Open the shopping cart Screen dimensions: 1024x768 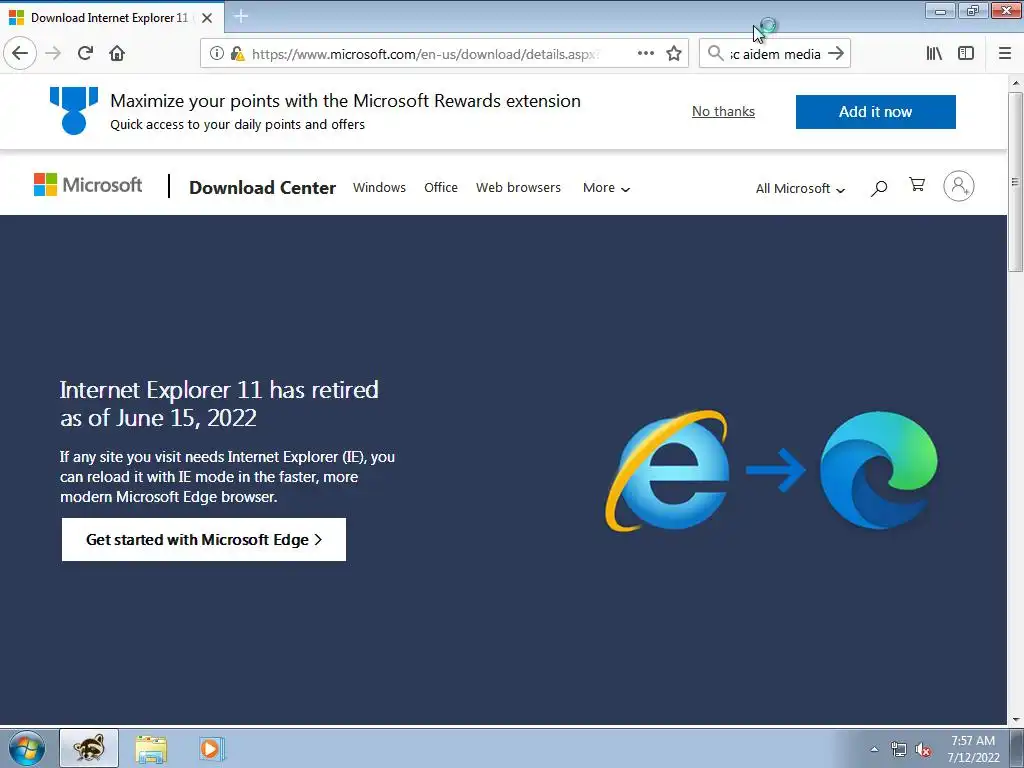click(x=917, y=185)
